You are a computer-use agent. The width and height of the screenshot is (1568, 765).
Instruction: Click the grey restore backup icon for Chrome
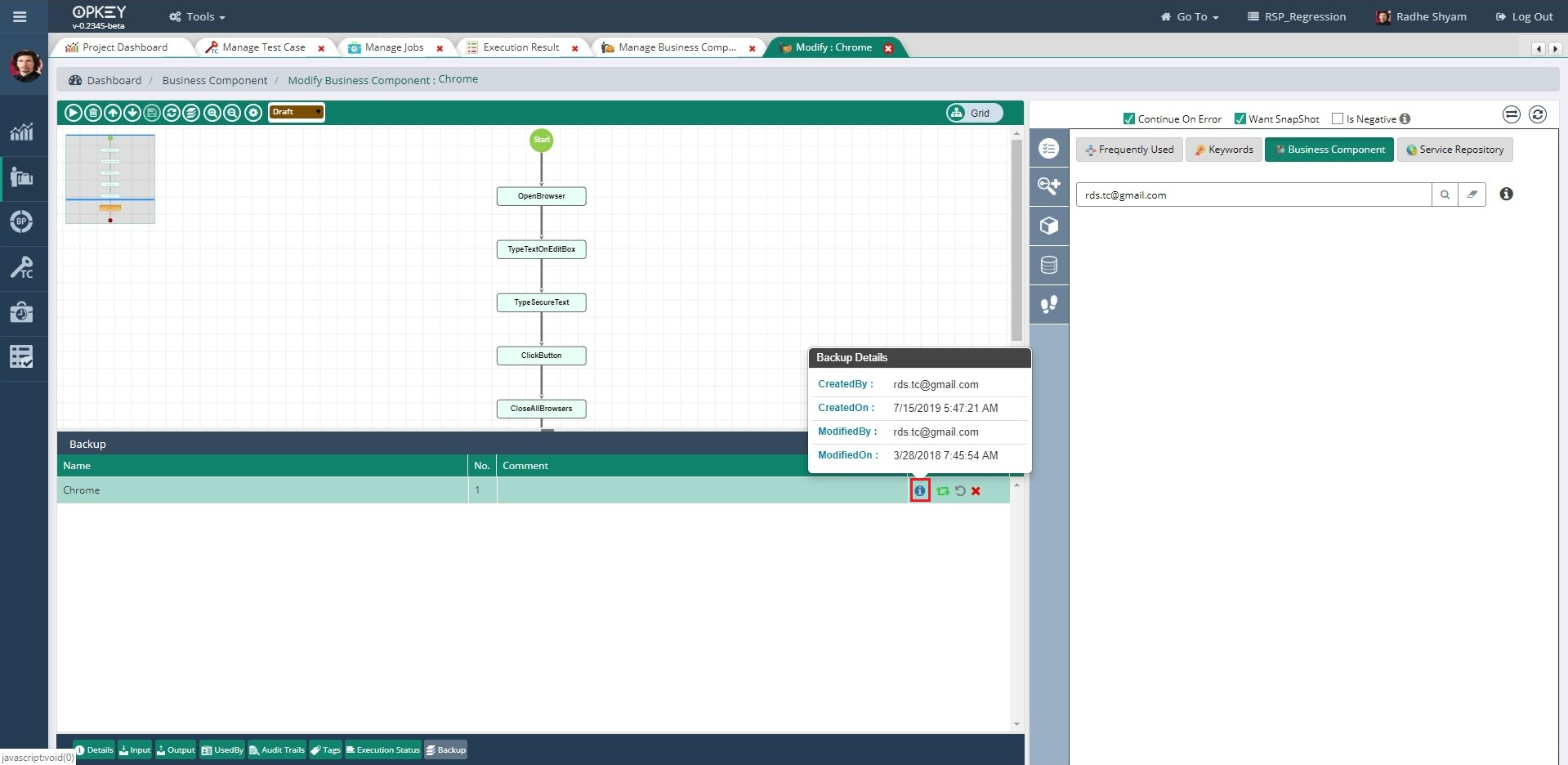coord(960,491)
